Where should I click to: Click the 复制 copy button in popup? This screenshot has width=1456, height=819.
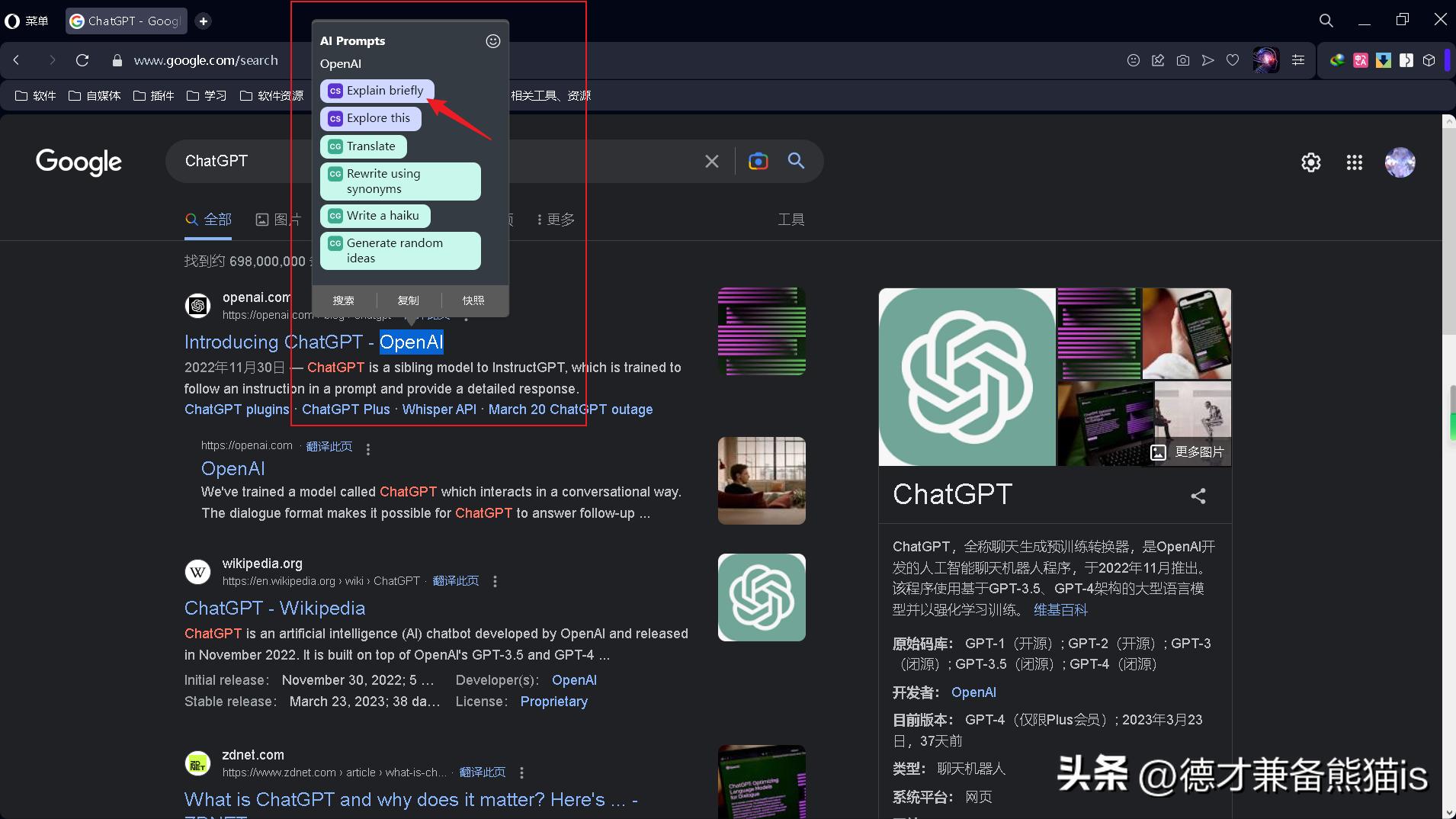408,300
